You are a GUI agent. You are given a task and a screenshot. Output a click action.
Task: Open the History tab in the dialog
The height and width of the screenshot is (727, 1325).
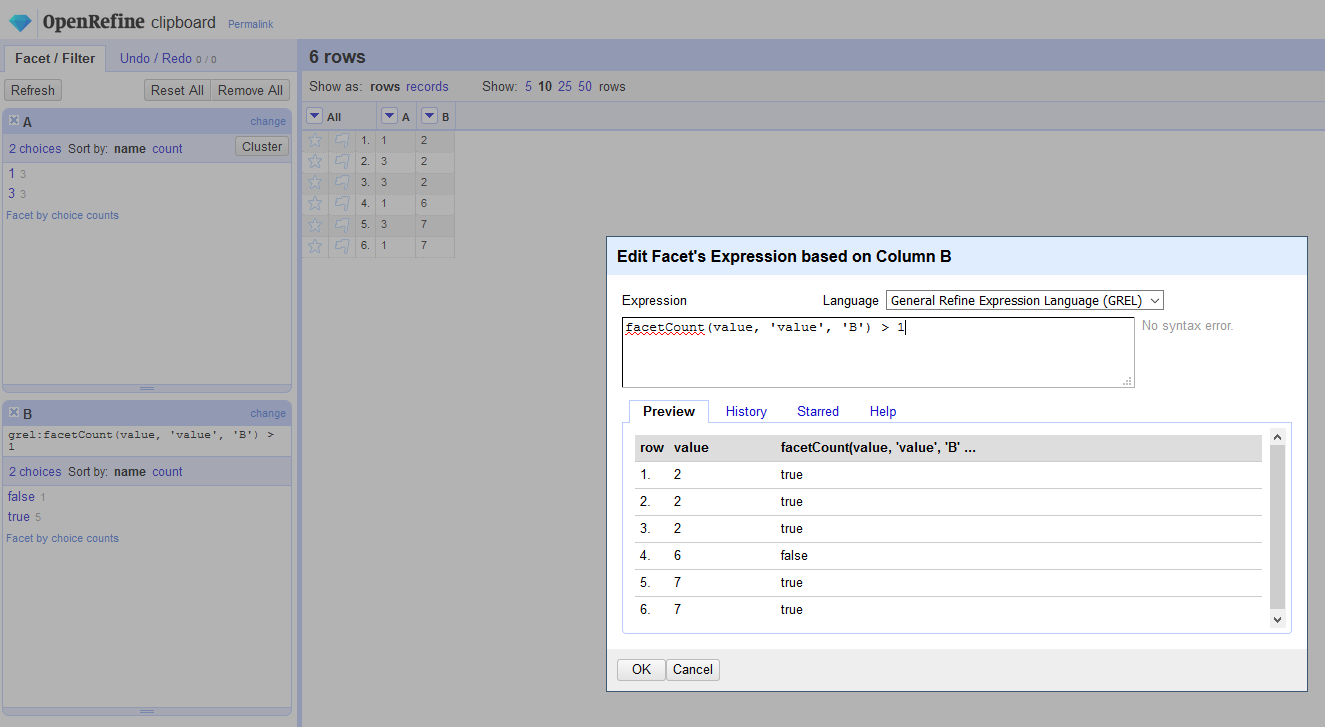[x=746, y=411]
